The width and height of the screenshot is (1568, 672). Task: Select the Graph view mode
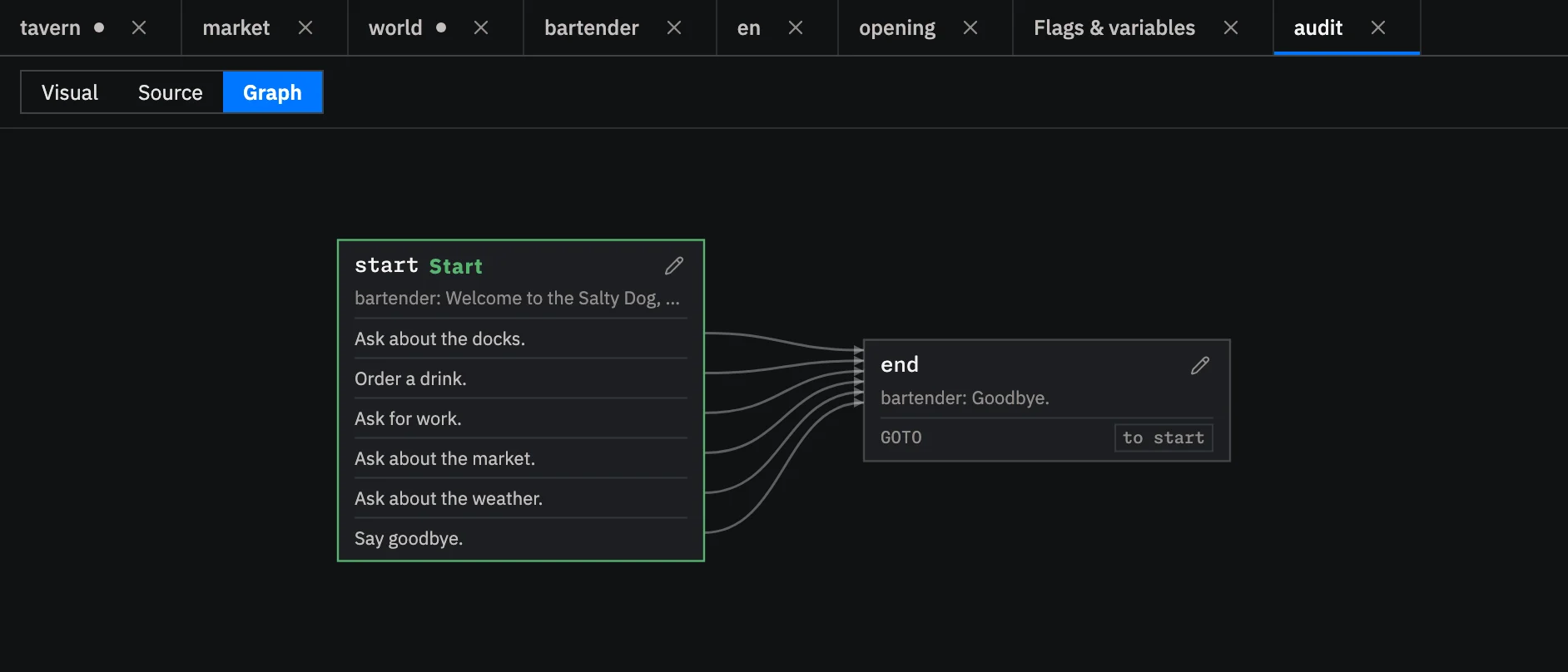click(x=272, y=92)
